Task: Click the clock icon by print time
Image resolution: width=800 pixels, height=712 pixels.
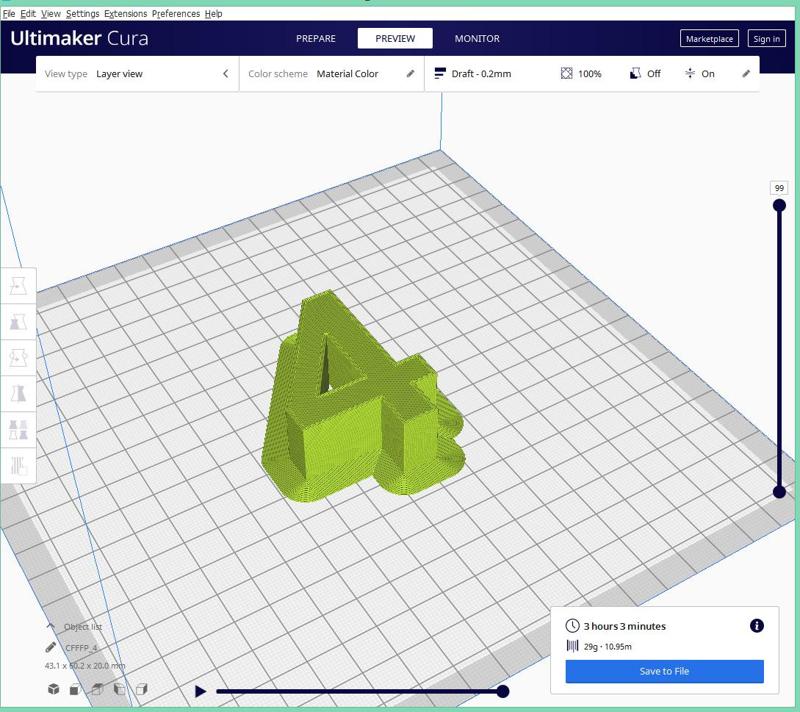Action: pyautogui.click(x=572, y=626)
